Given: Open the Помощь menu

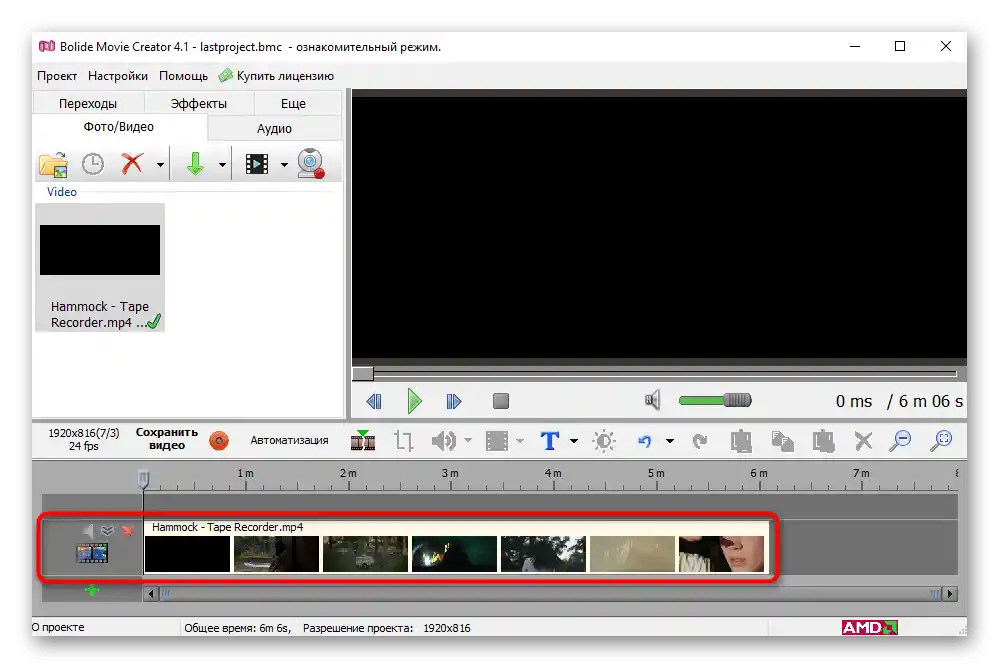Looking at the screenshot, I should pos(183,76).
